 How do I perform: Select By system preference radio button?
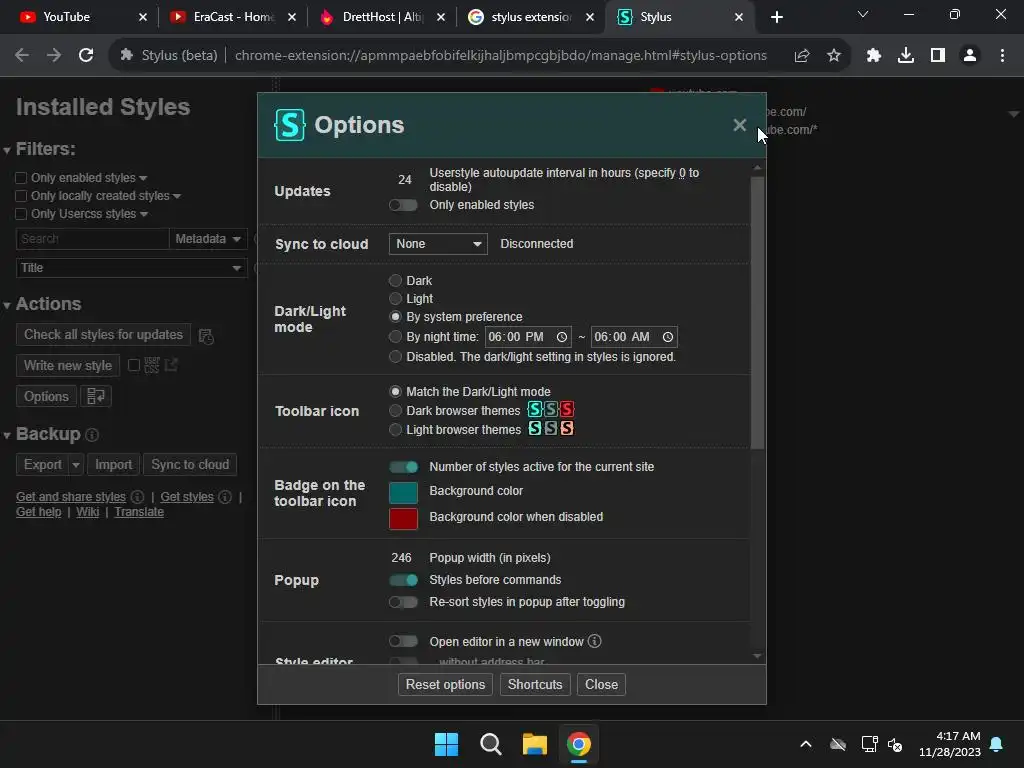[395, 317]
